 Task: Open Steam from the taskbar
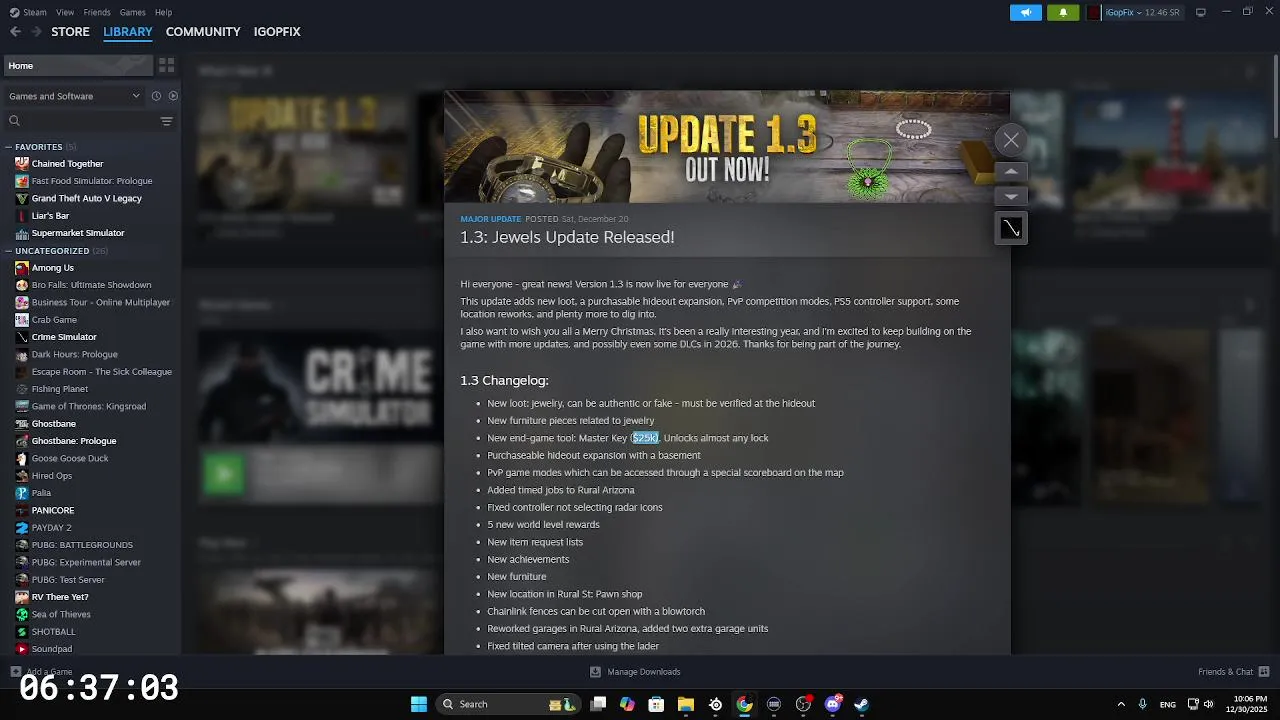tap(861, 704)
